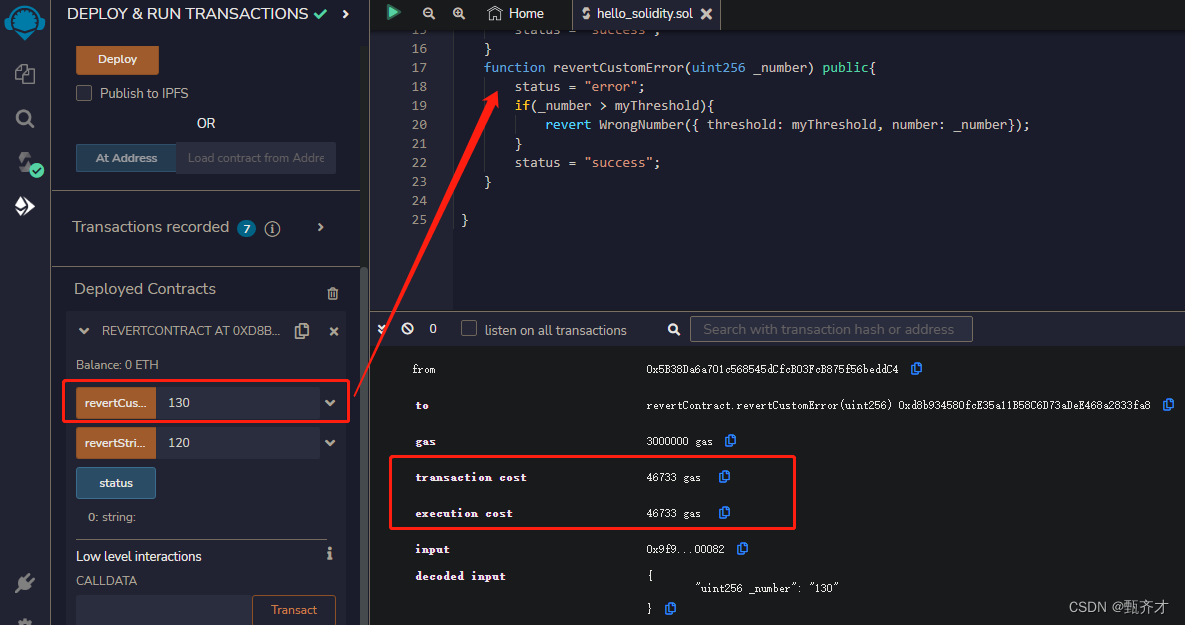Click the terminal search magnifier icon

[x=674, y=330]
